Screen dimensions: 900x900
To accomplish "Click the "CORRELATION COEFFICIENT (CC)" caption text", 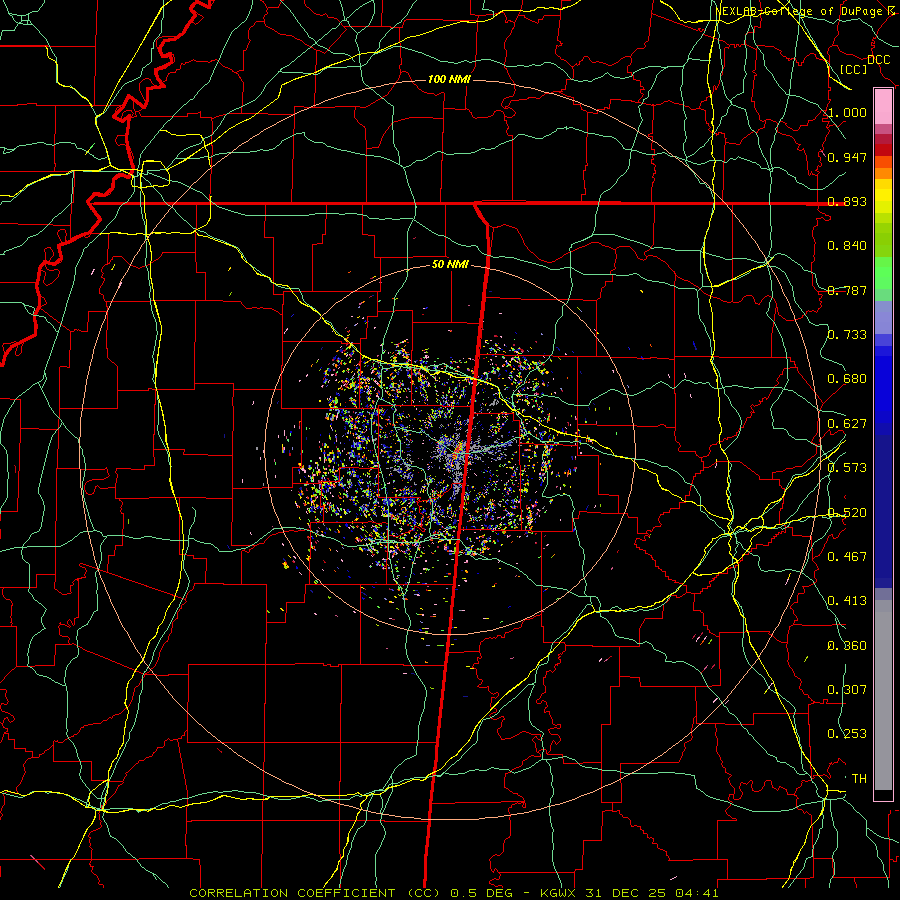I will click(315, 893).
